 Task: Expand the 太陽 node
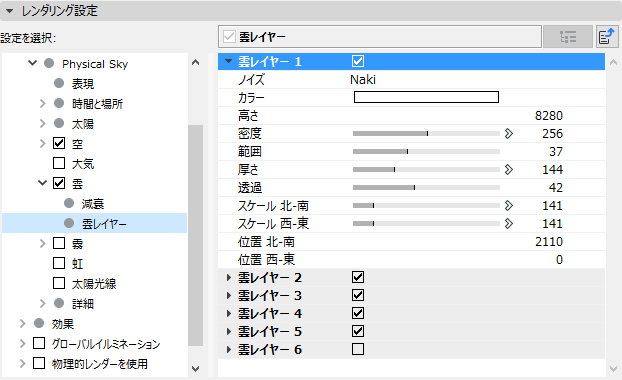(42, 123)
